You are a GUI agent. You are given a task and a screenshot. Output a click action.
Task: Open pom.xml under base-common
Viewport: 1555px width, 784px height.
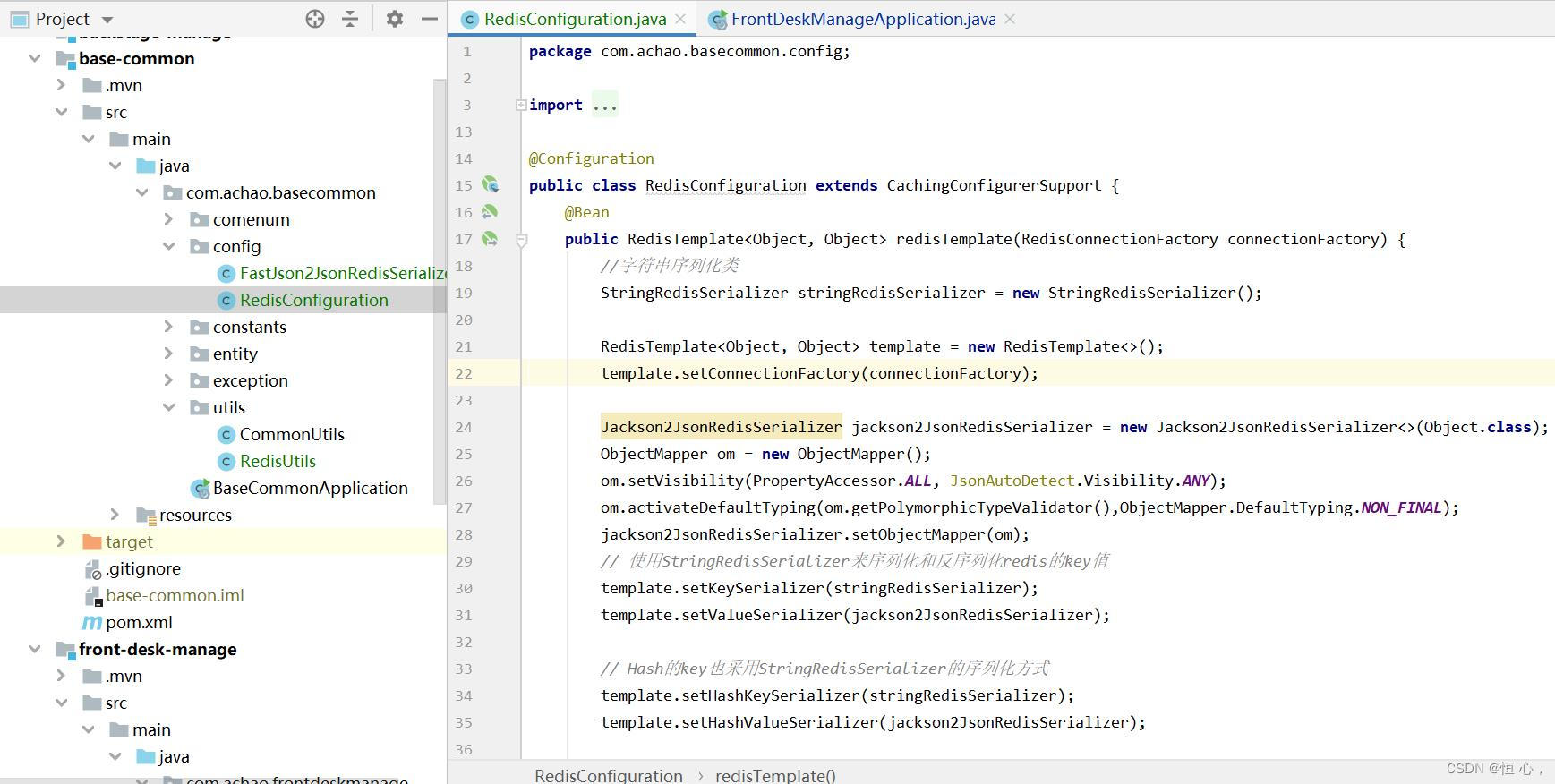139,622
